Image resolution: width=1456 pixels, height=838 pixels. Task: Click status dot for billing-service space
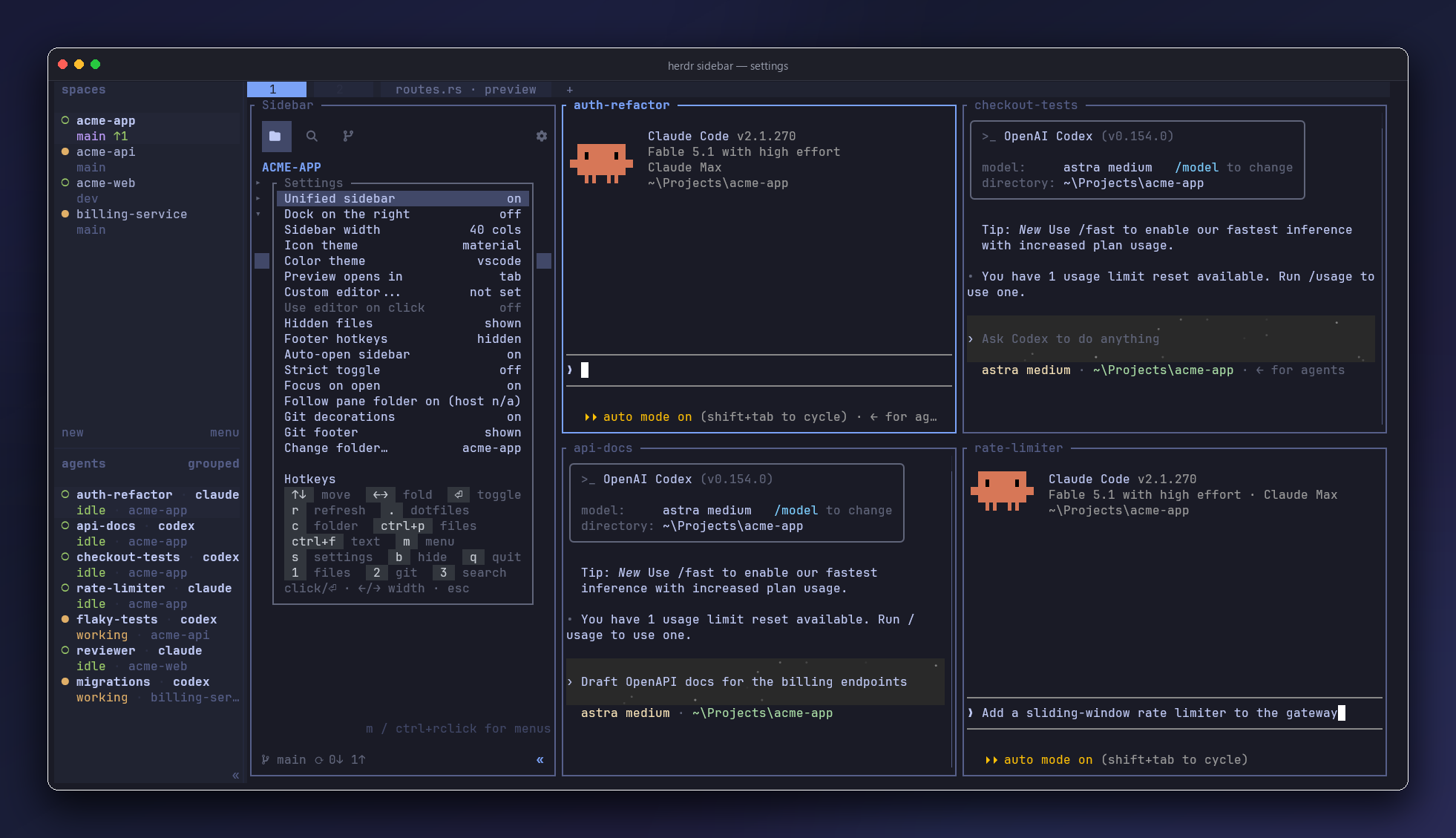65,214
